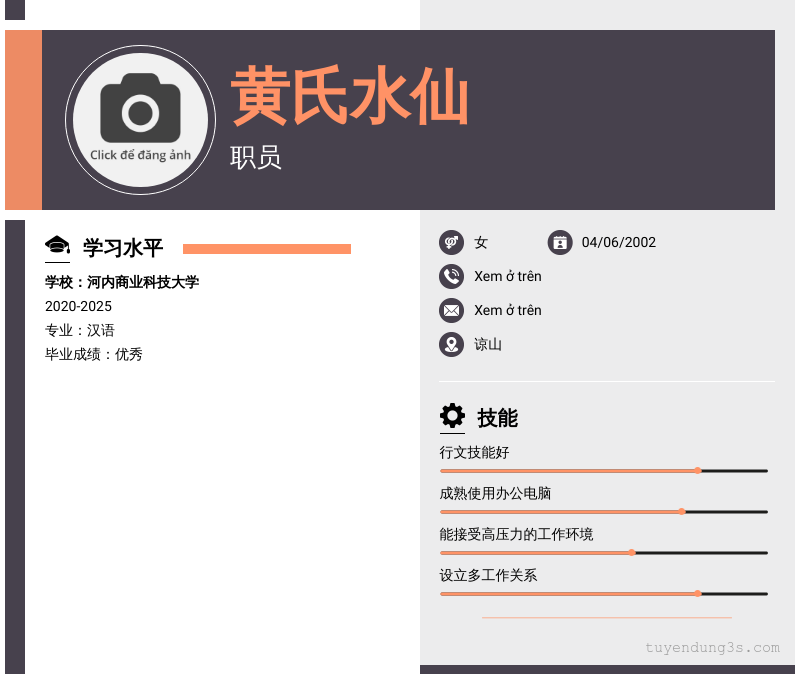
Task: Click the phone number Xem ở trên text
Action: pos(508,276)
